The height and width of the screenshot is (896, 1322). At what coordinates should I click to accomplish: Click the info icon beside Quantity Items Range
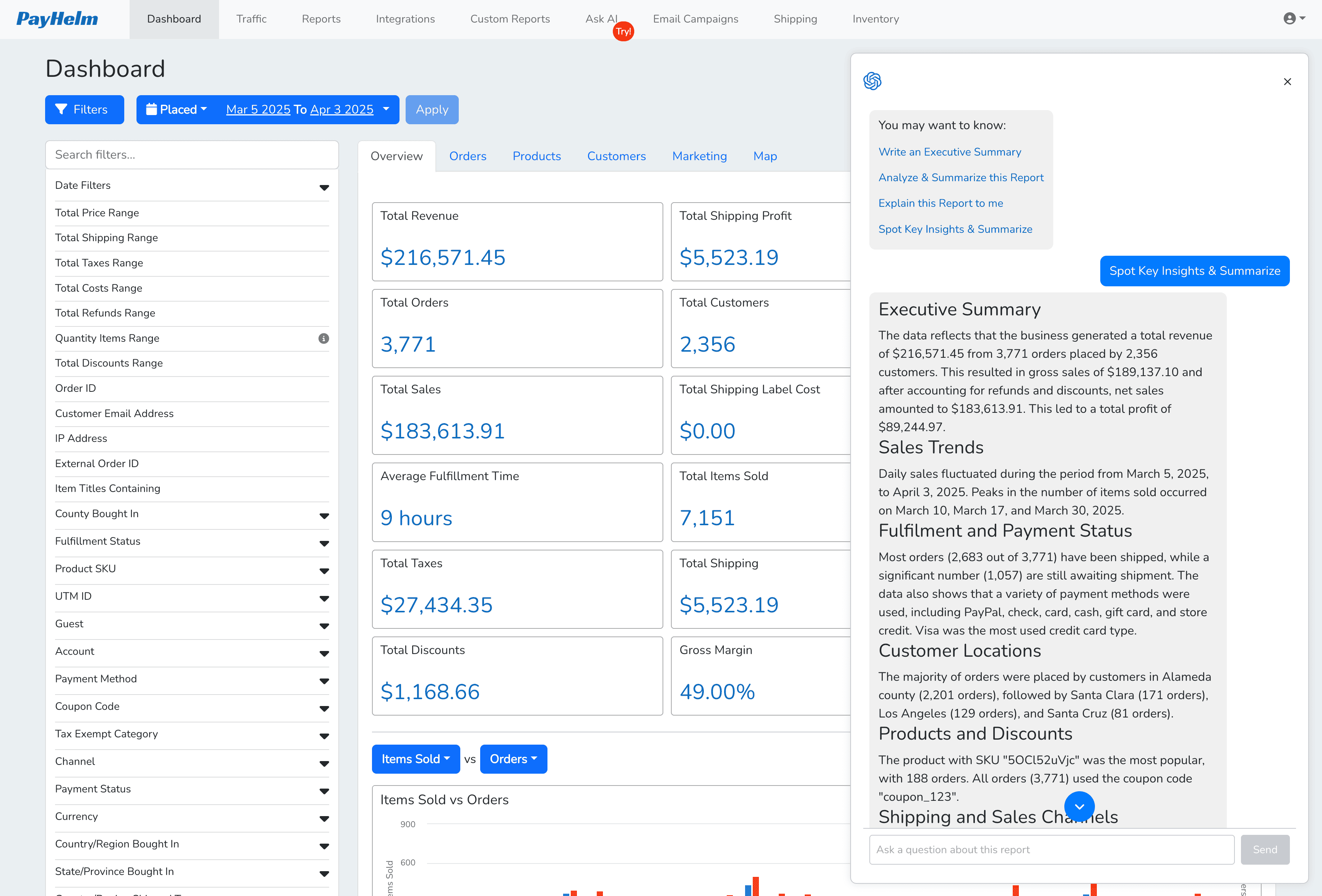(x=324, y=338)
